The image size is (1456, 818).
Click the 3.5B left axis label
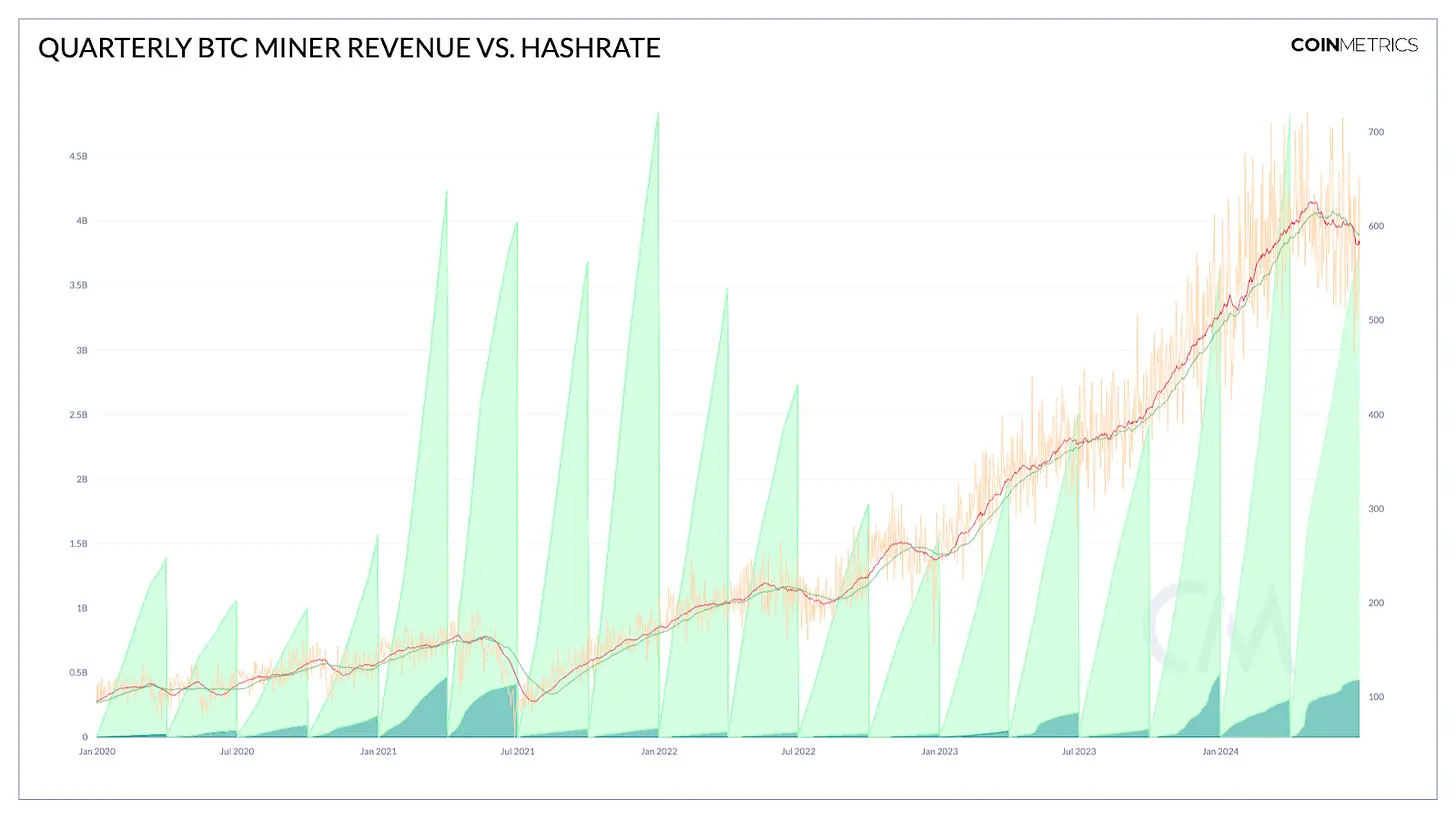tap(76, 286)
